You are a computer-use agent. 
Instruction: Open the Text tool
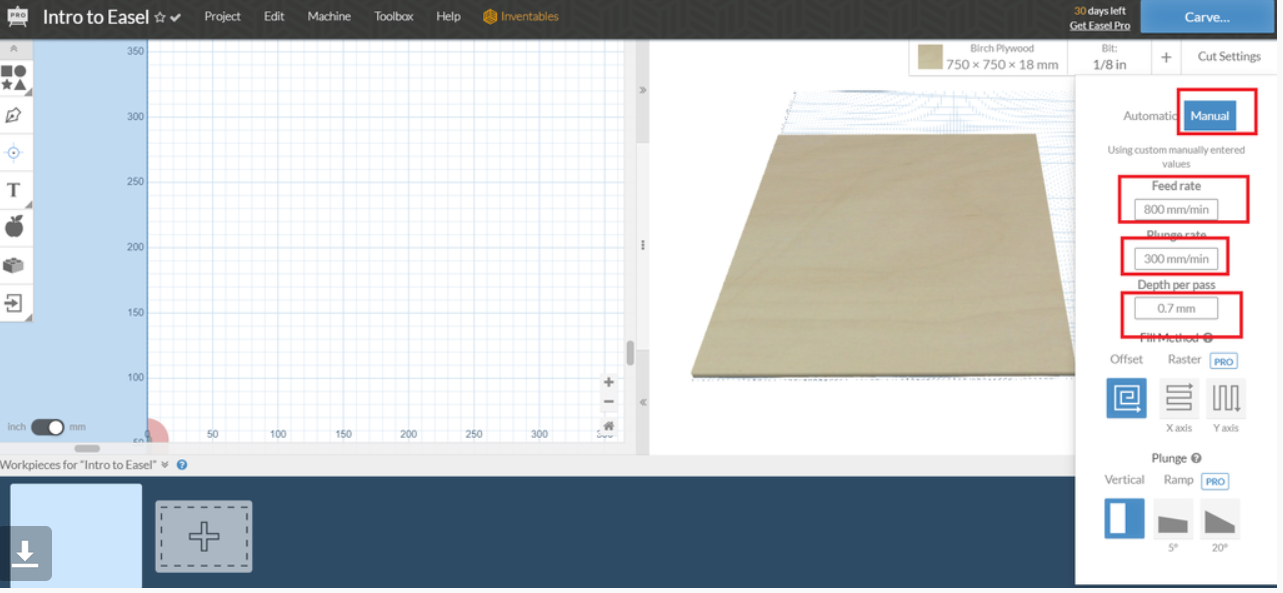16,190
